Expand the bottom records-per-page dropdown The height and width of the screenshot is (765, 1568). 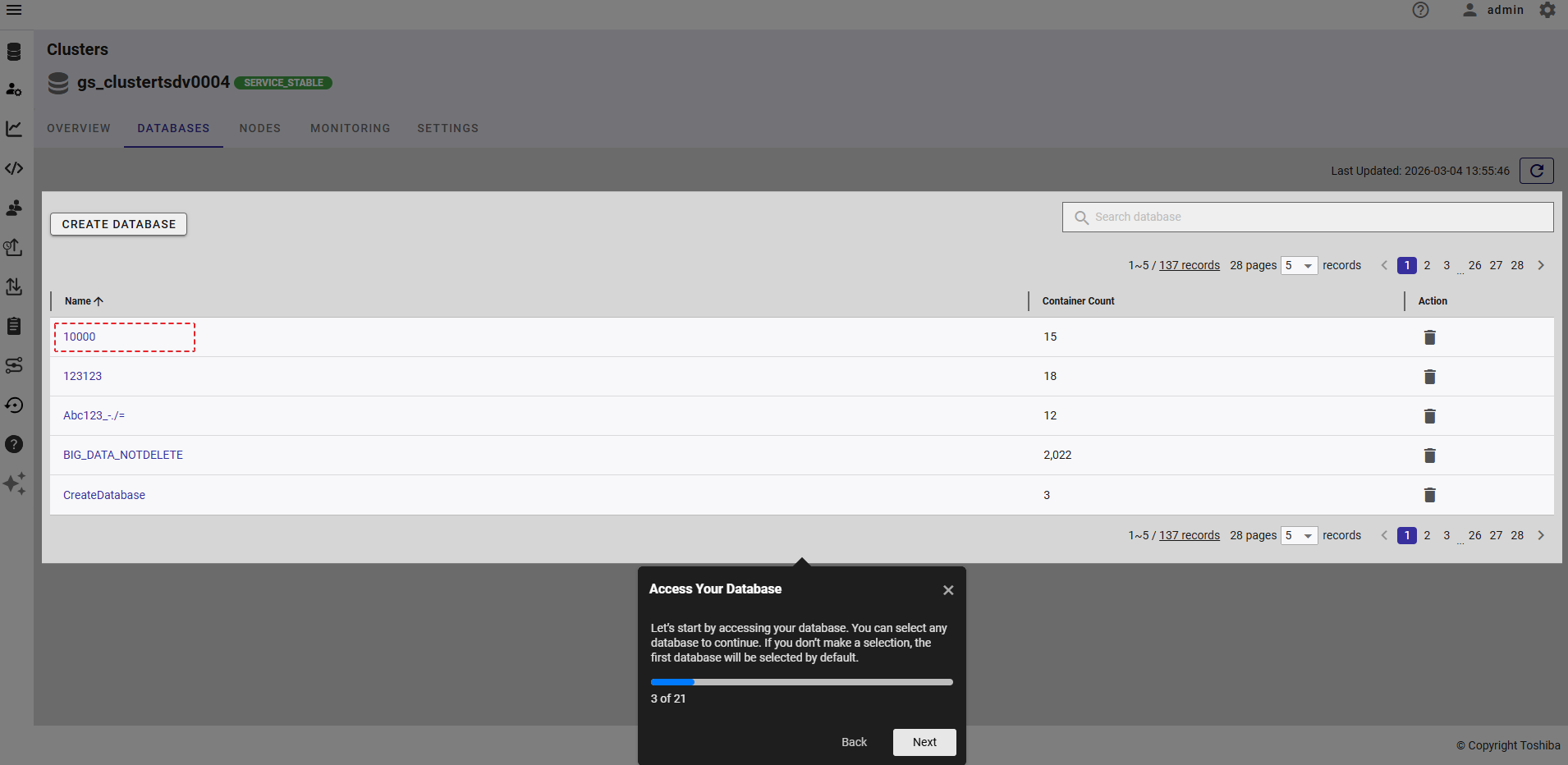click(x=1299, y=535)
